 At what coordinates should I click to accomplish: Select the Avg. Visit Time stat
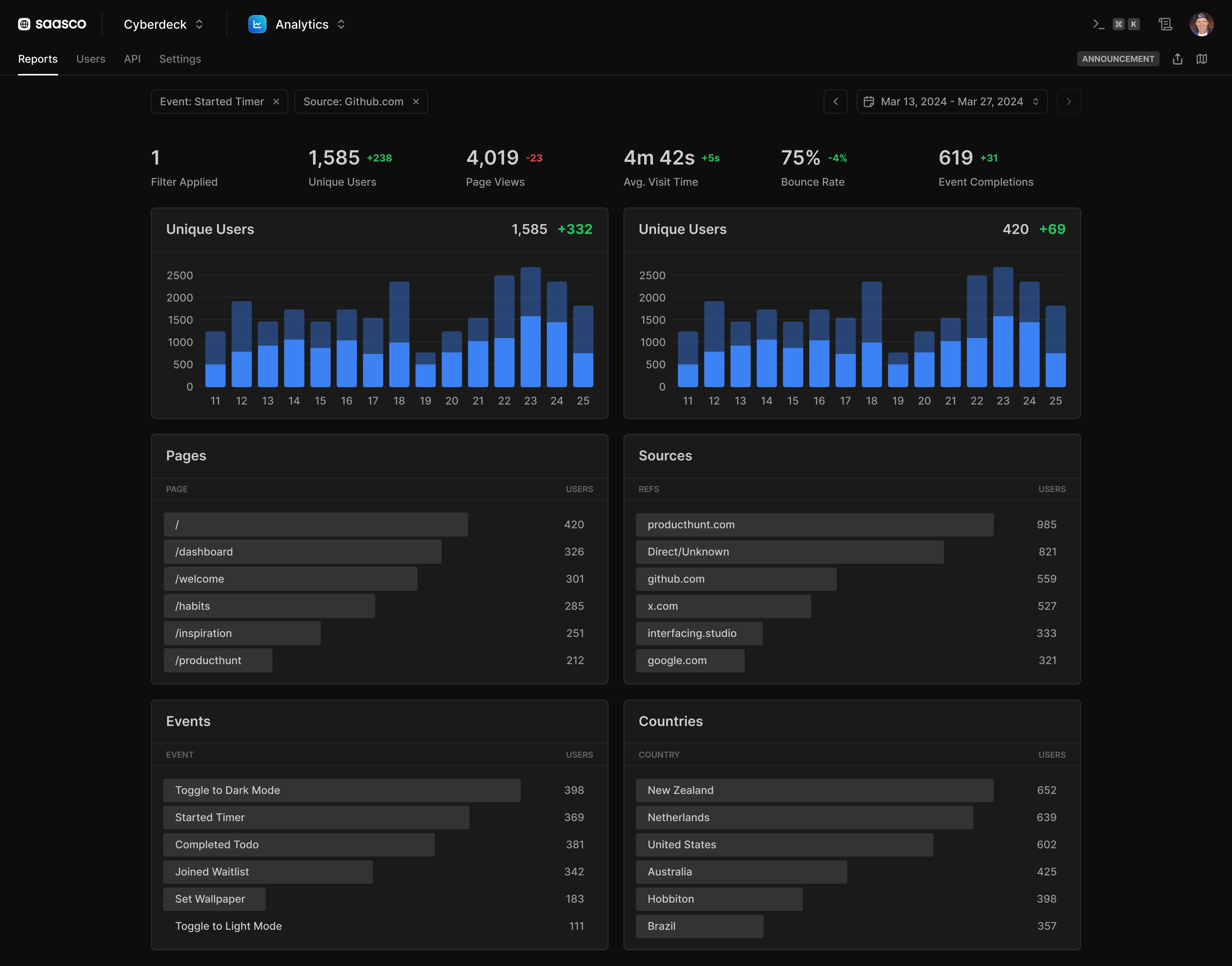point(671,168)
